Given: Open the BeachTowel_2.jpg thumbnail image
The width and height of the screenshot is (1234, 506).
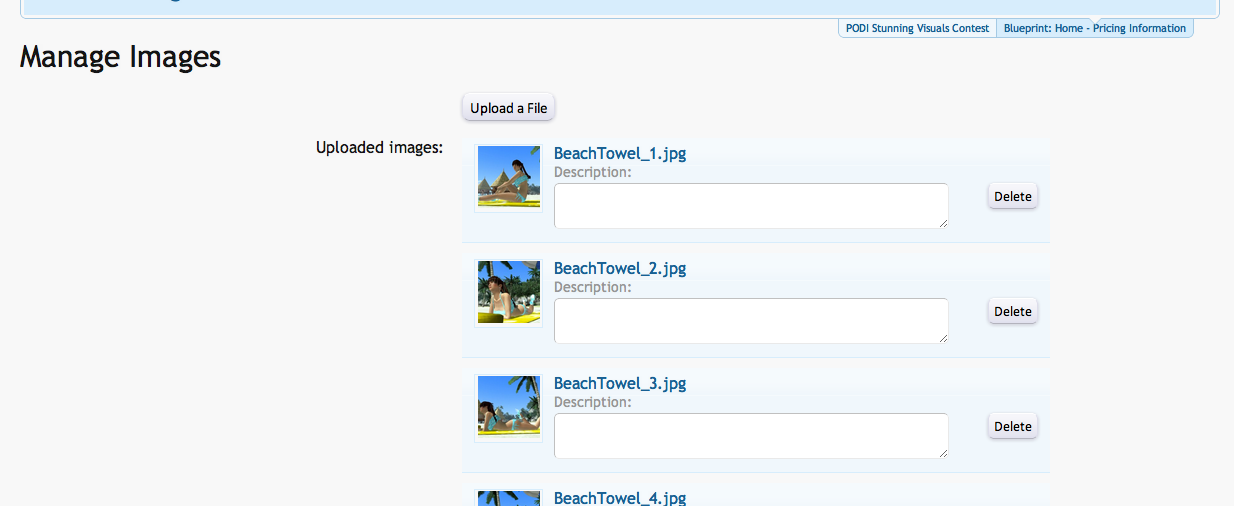Looking at the screenshot, I should pos(508,292).
